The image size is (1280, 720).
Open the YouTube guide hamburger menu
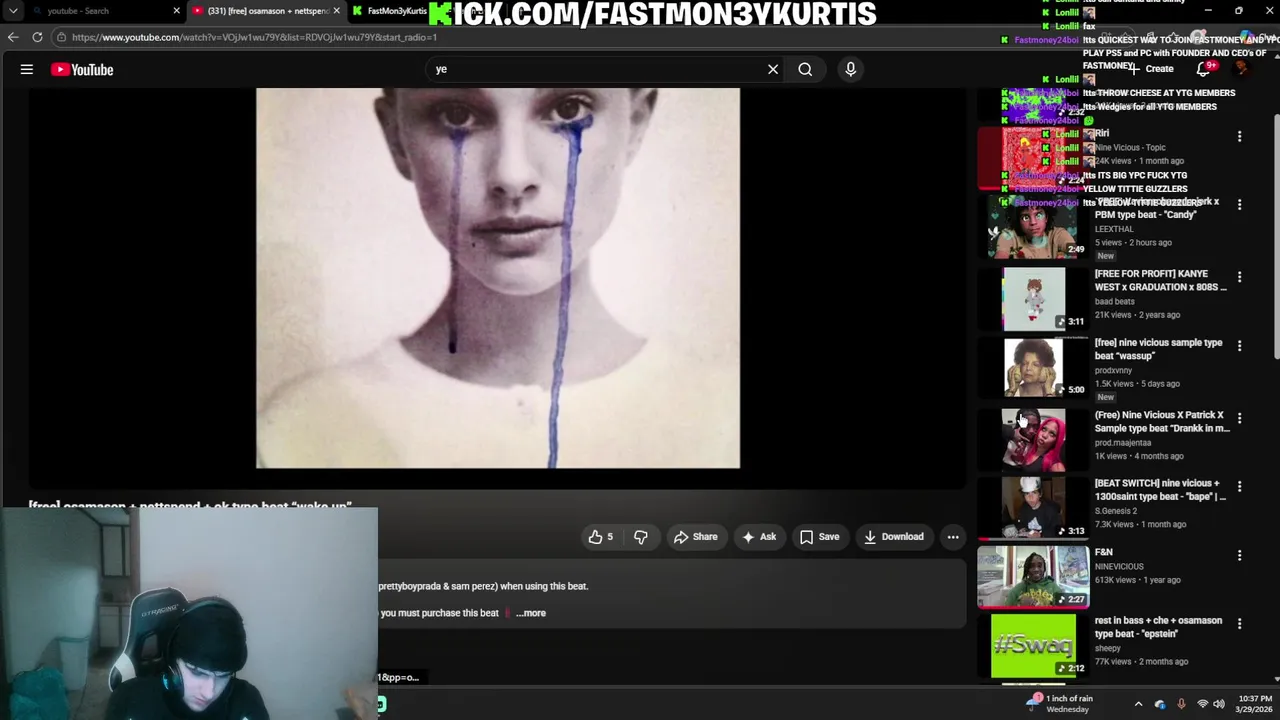pos(27,69)
